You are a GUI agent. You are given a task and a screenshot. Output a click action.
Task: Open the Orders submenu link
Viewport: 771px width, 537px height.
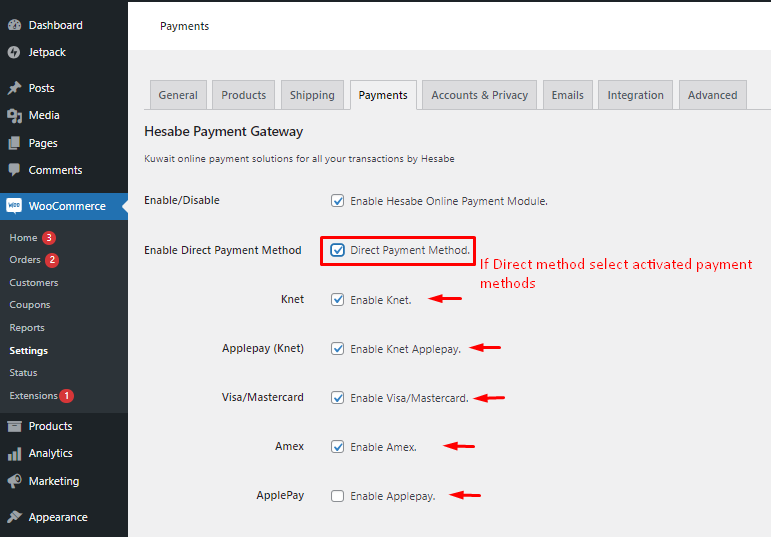pos(25,260)
